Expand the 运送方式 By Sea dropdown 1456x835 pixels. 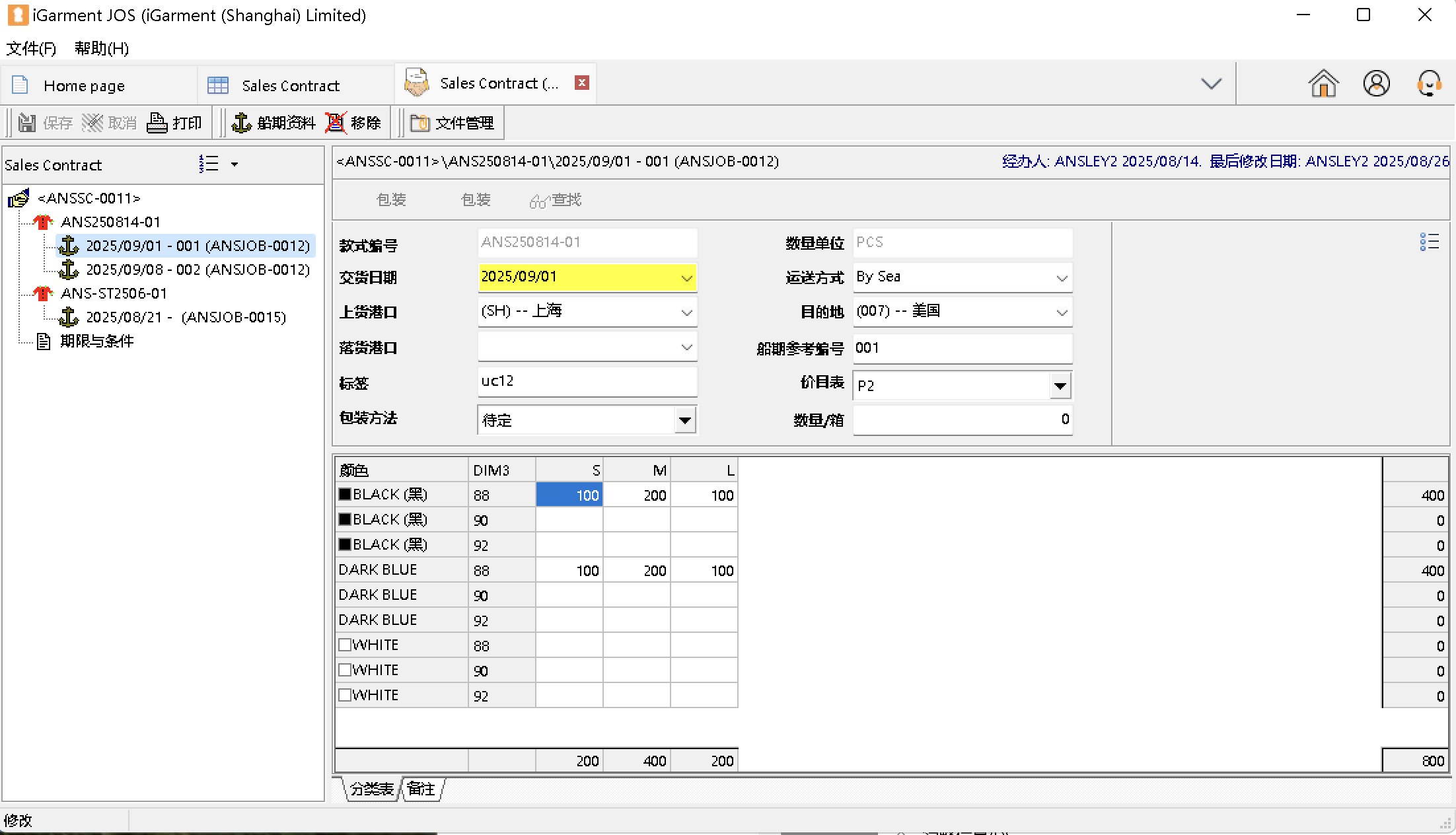click(1061, 277)
